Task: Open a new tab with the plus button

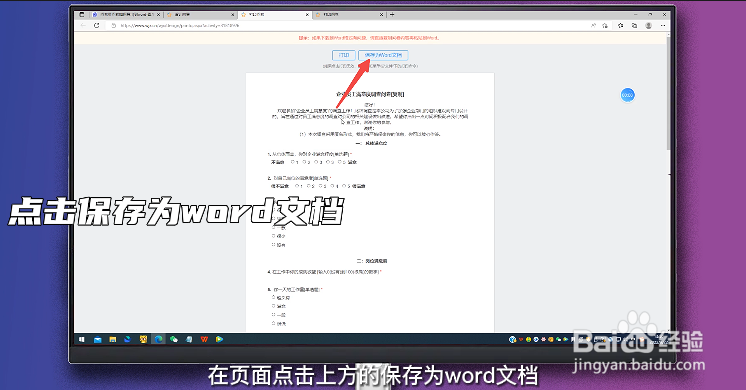Action: (392, 15)
